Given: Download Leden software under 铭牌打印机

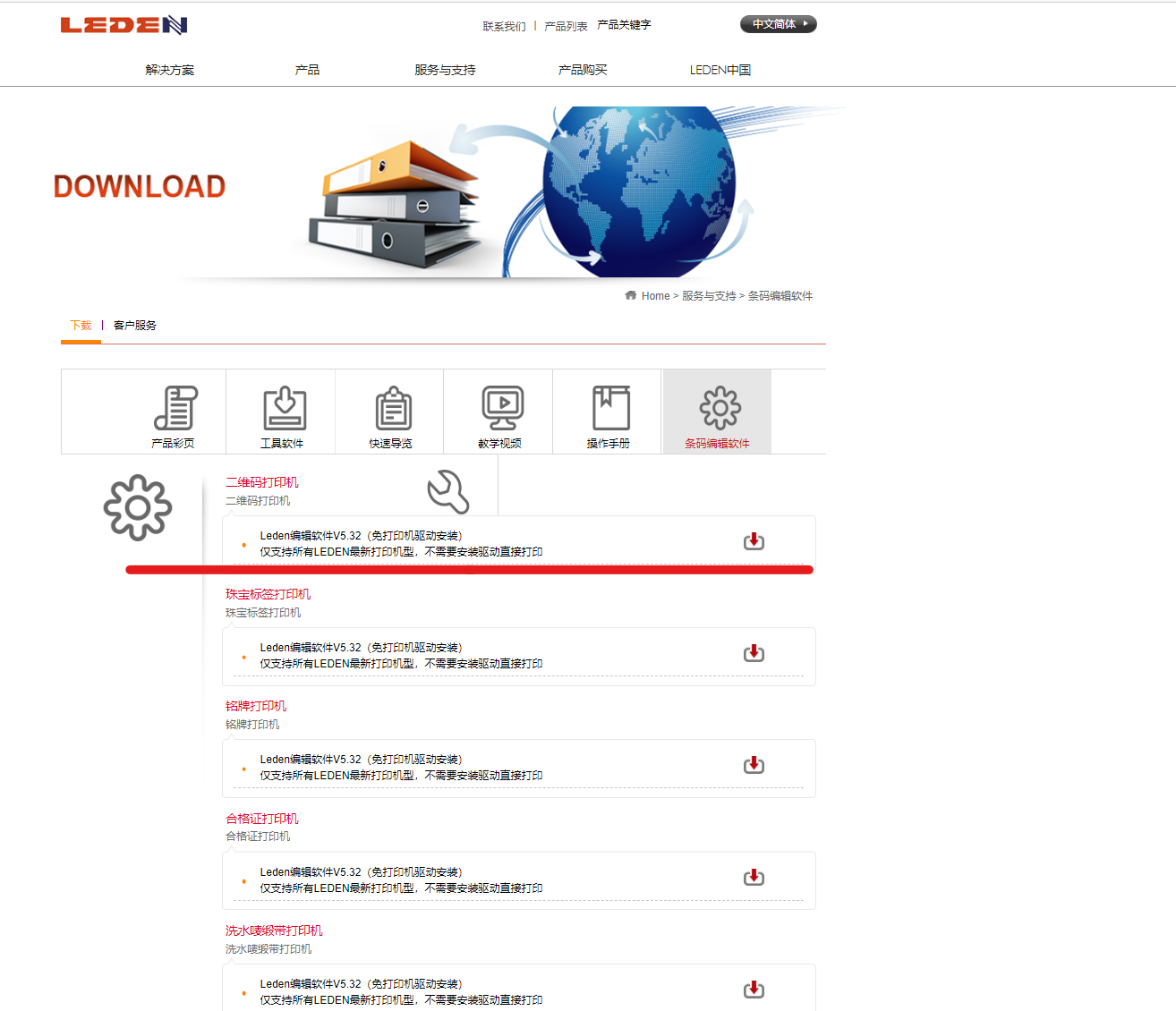Looking at the screenshot, I should click(x=754, y=765).
